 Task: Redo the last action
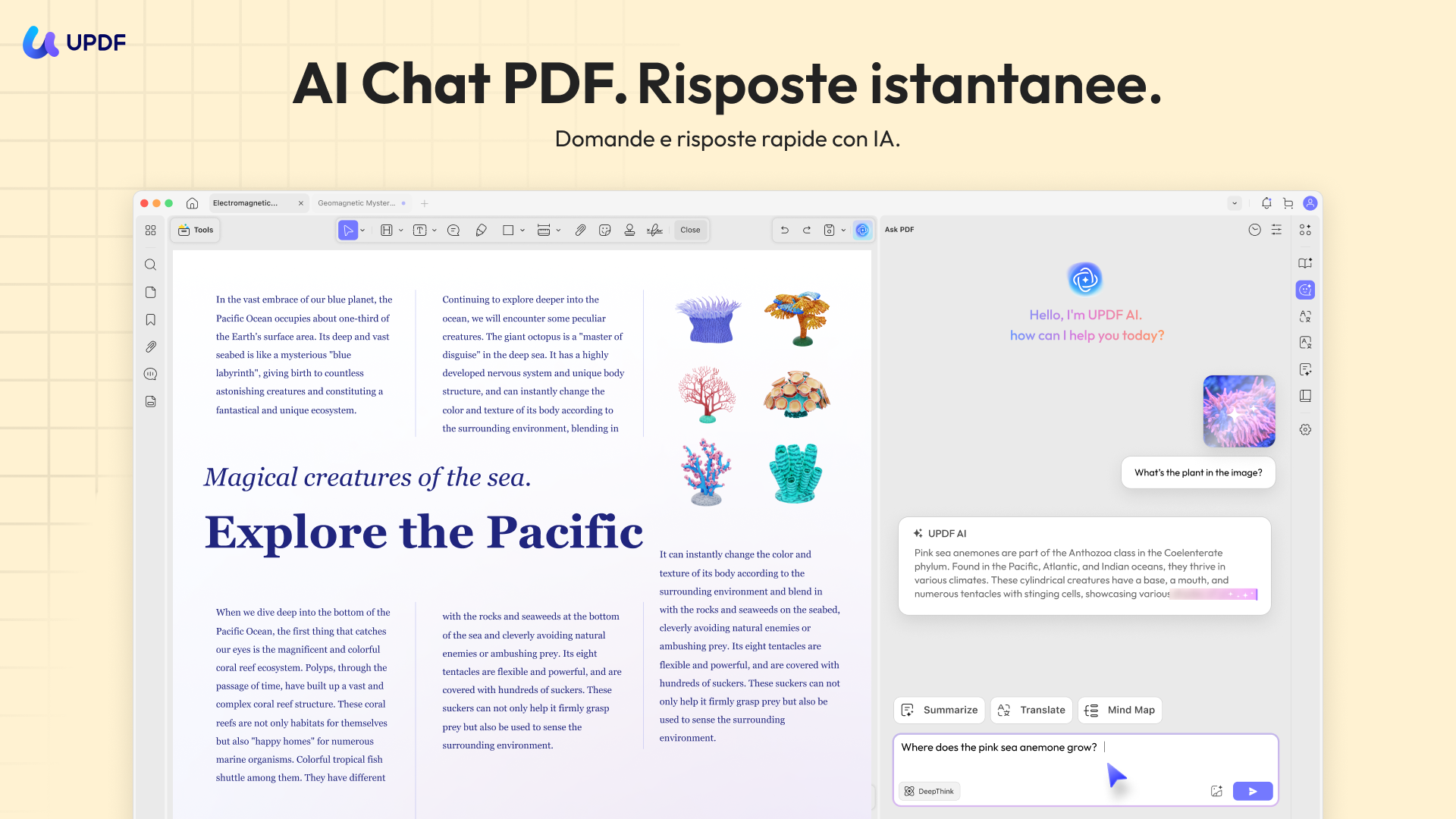point(807,230)
